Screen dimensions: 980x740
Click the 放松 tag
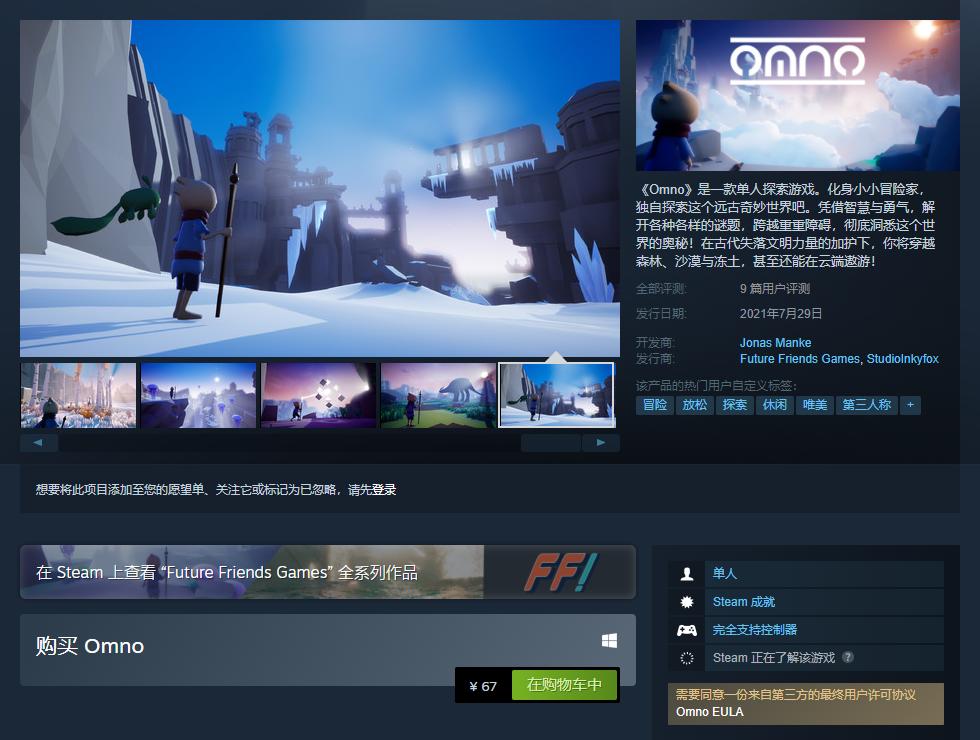pos(694,405)
